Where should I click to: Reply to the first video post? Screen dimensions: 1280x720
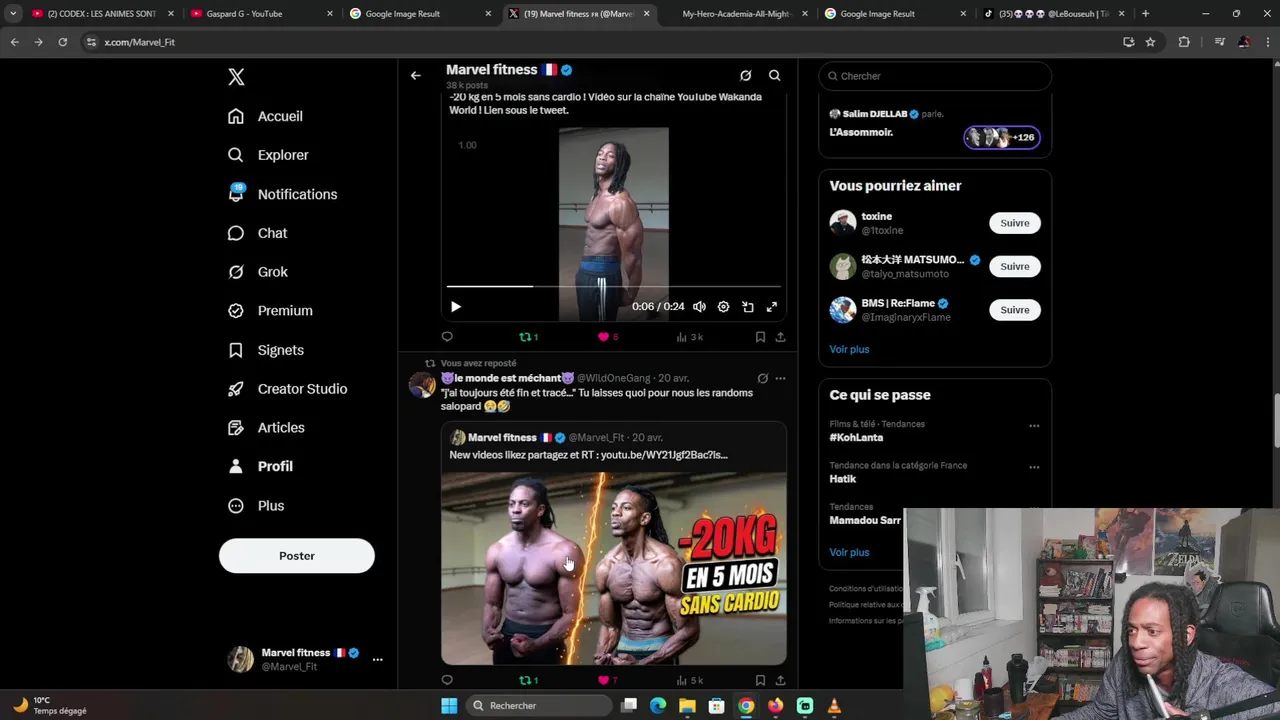click(447, 337)
